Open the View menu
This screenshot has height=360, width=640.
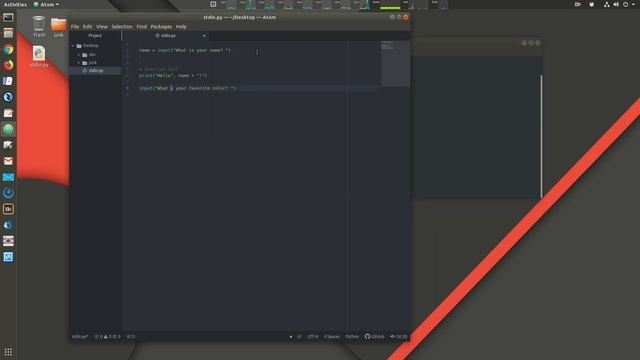click(x=102, y=27)
